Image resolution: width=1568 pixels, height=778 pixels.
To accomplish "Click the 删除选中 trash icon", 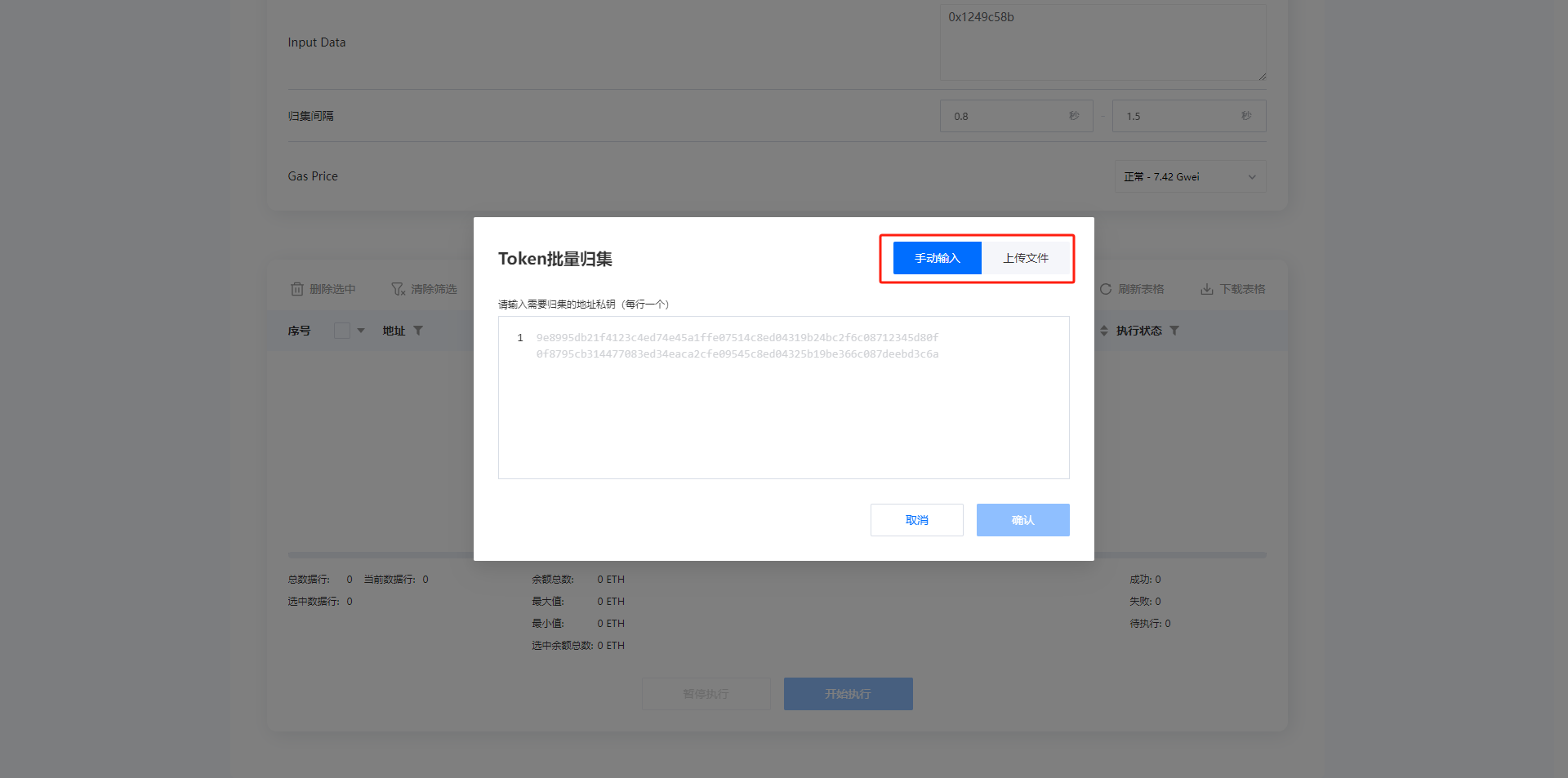I will (x=297, y=289).
